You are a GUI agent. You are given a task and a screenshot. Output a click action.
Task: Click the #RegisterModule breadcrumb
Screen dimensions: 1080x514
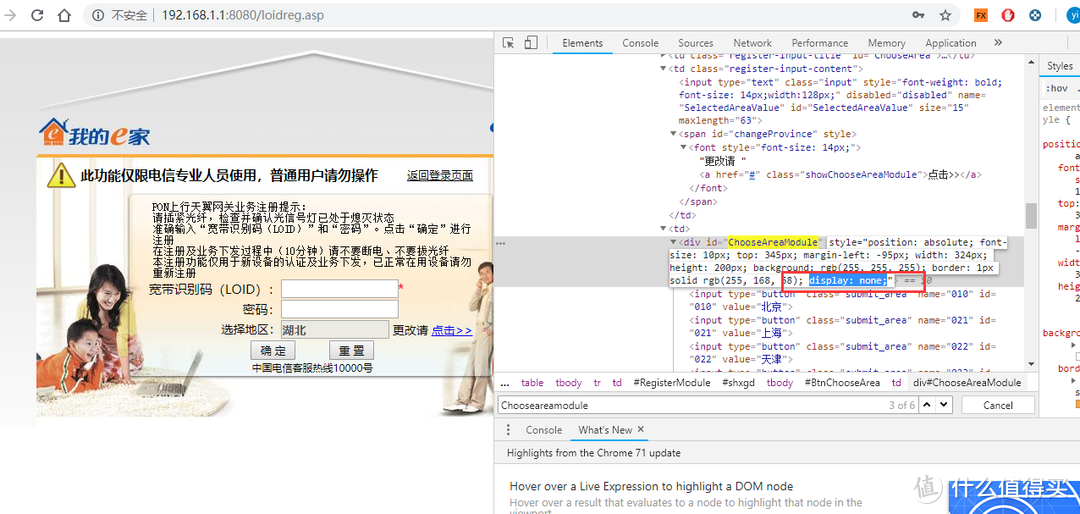click(672, 383)
